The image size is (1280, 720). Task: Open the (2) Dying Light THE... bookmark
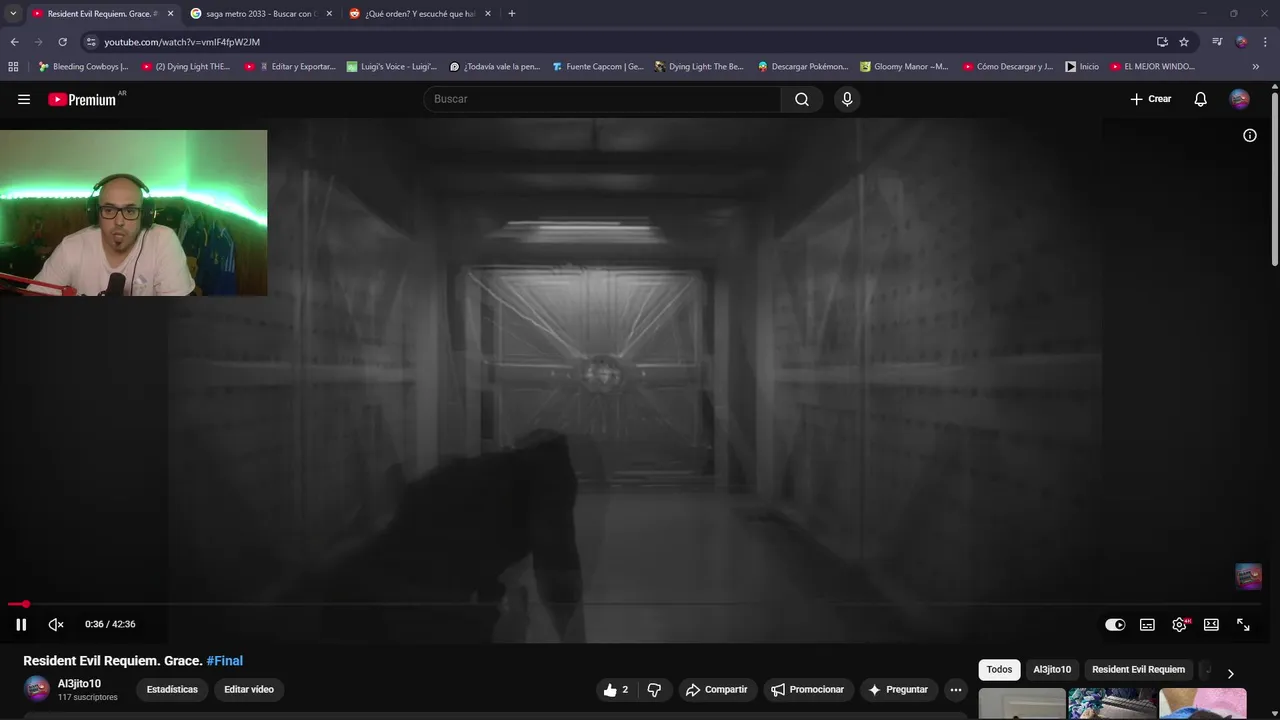point(186,67)
